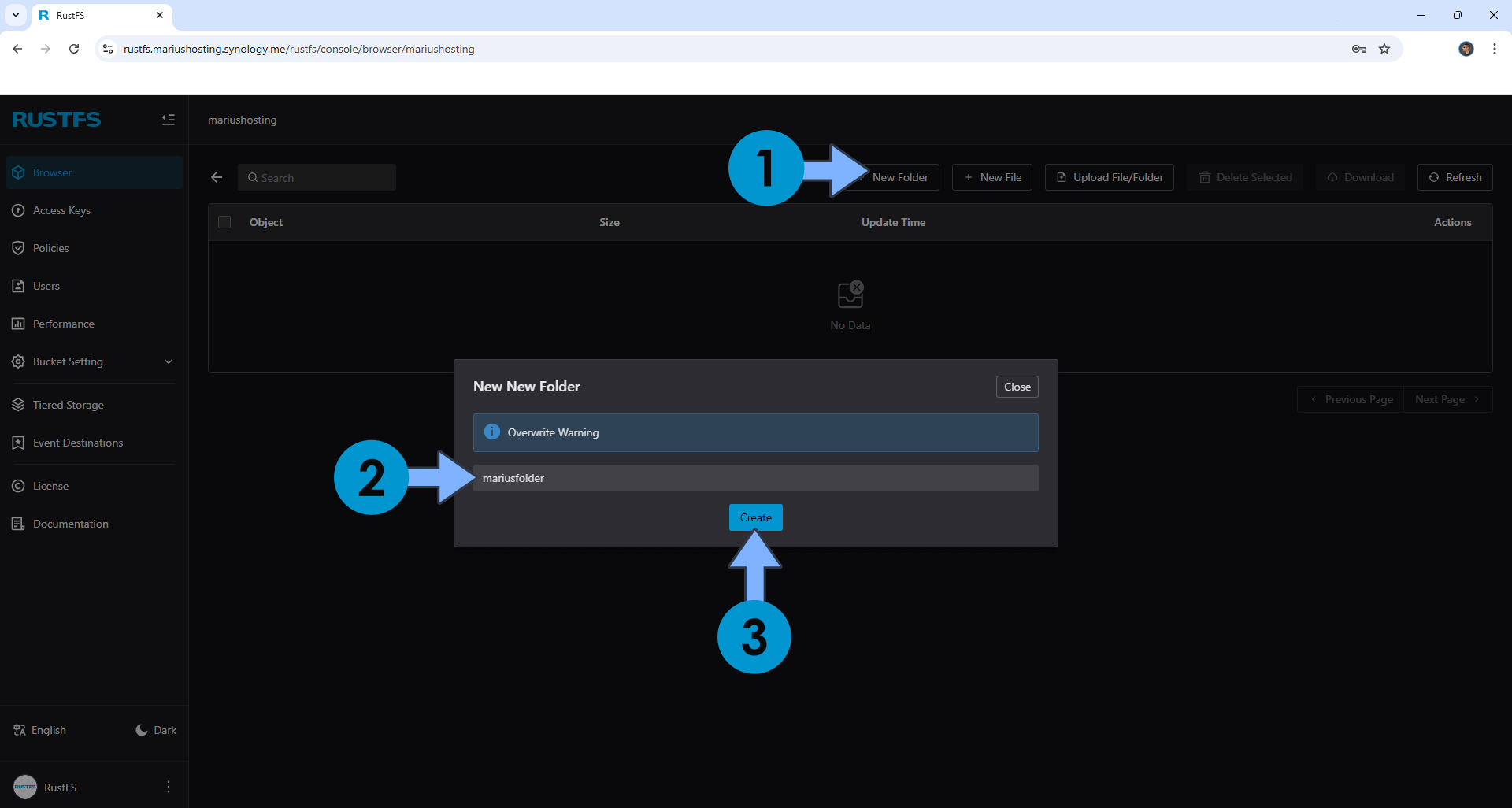The height and width of the screenshot is (808, 1512).
Task: Go to the Previous Page
Action: (x=1351, y=399)
